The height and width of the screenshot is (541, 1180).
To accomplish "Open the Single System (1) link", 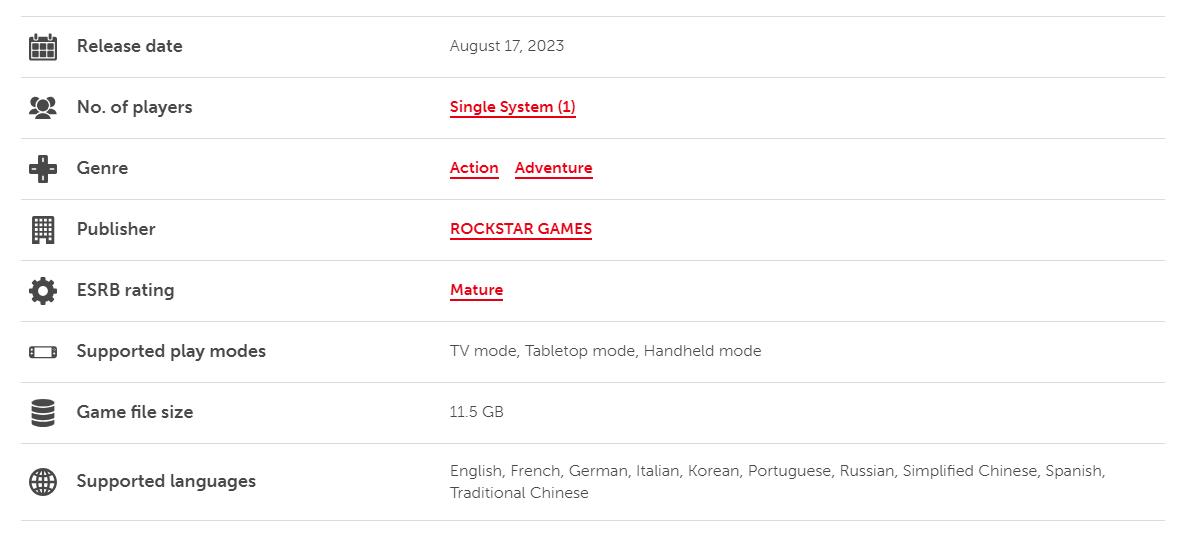I will click(x=512, y=107).
